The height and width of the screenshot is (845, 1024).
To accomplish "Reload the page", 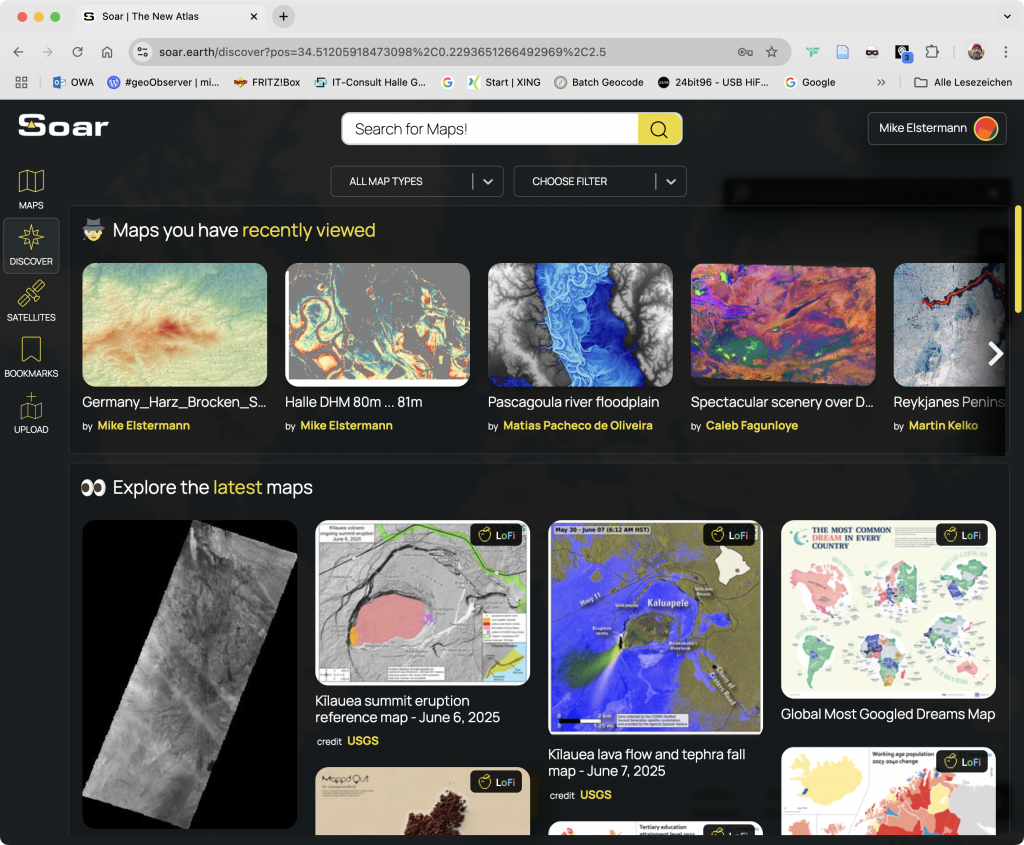I will tap(77, 52).
